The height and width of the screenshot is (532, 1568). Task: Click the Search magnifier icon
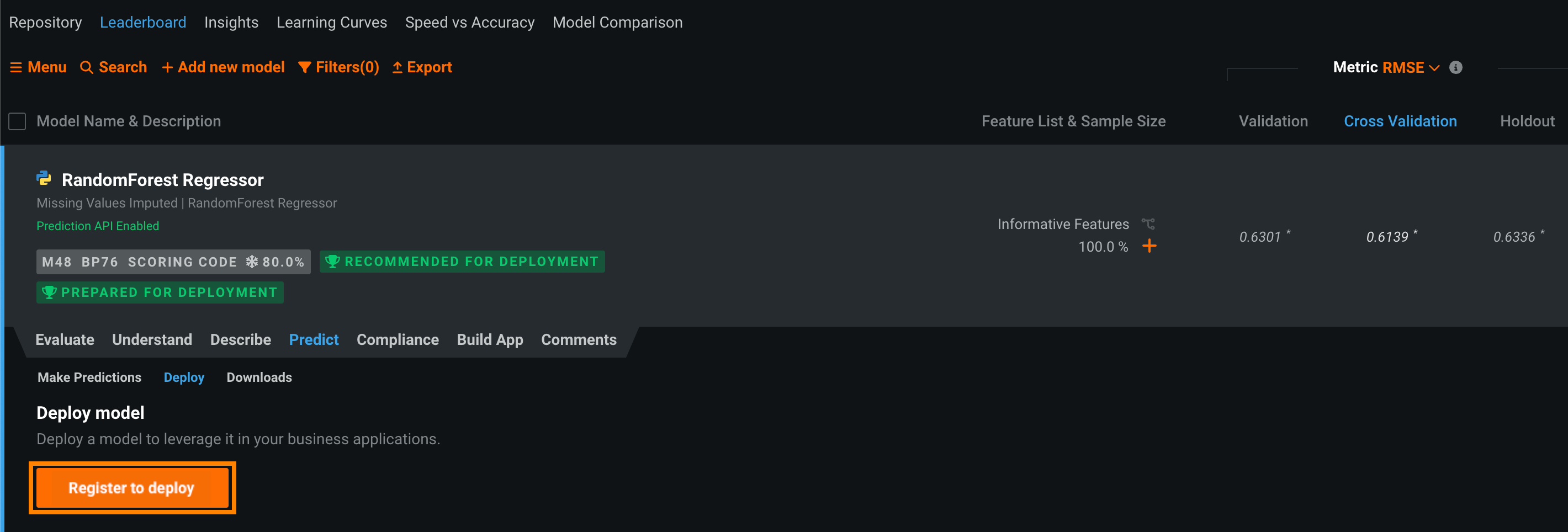point(87,67)
